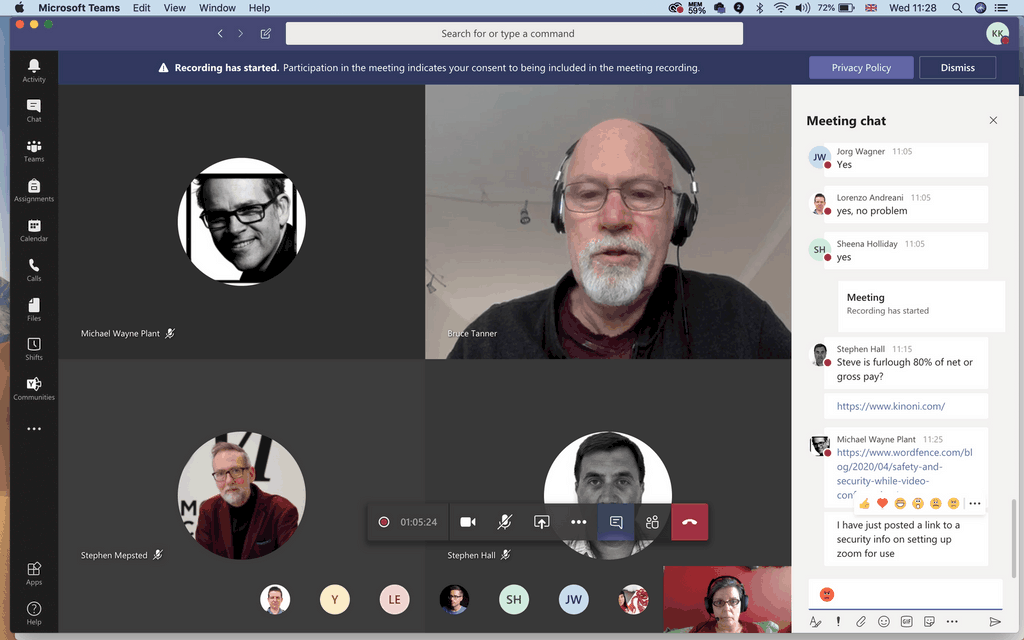
Task: Show participants panel from meeting toolbar
Action: point(652,522)
